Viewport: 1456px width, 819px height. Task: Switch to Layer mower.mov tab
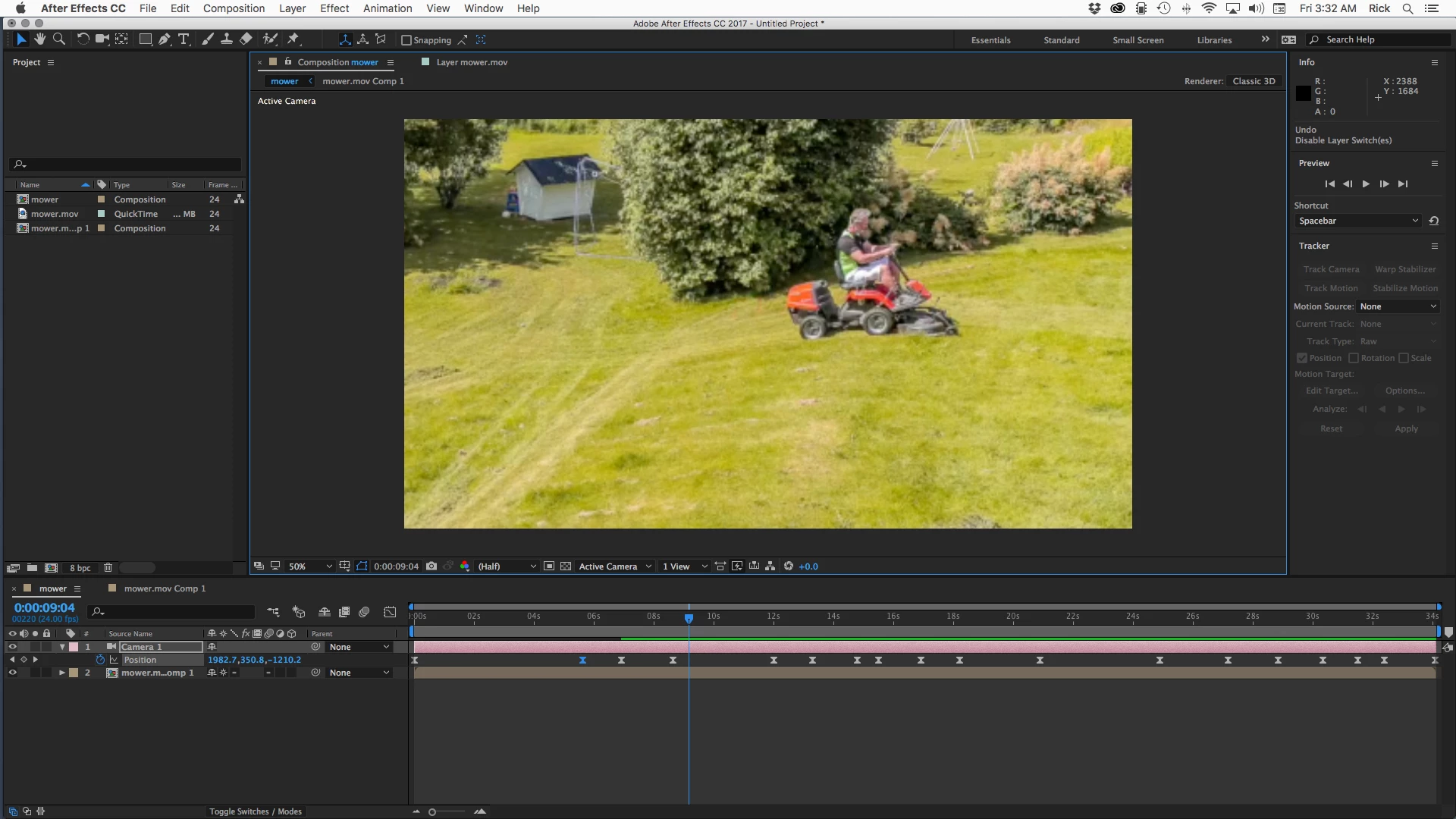click(471, 62)
